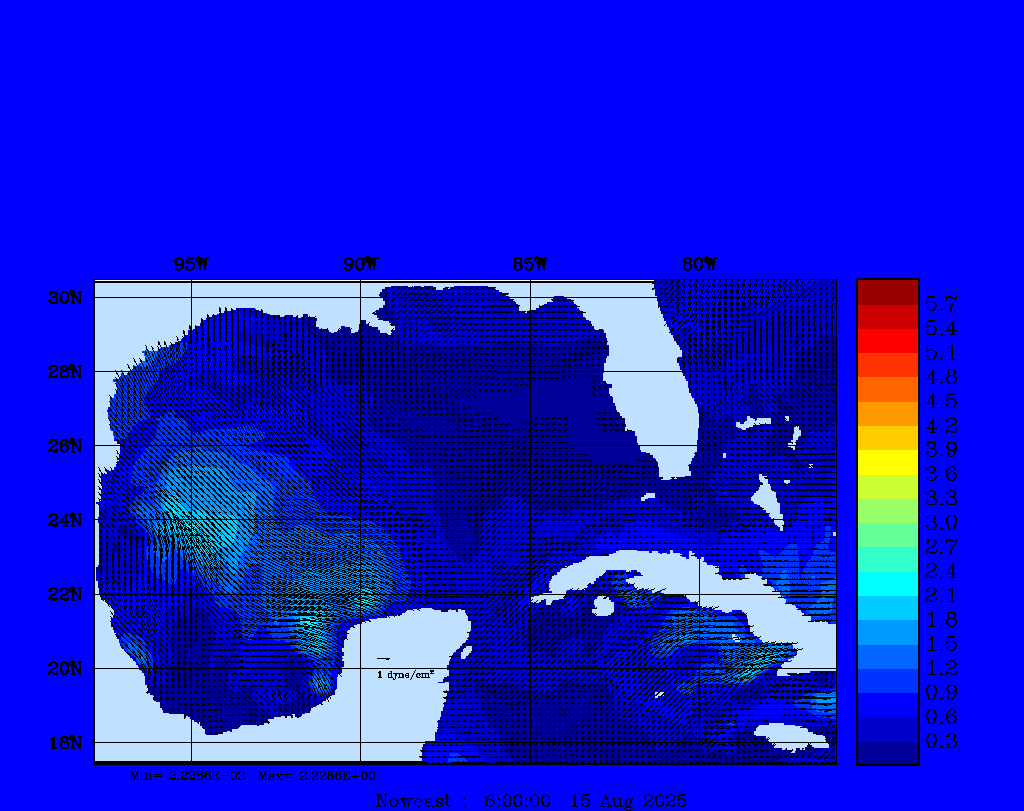Select the yellow swatch in the color legend
The image size is (1024, 811).
[x=887, y=462]
